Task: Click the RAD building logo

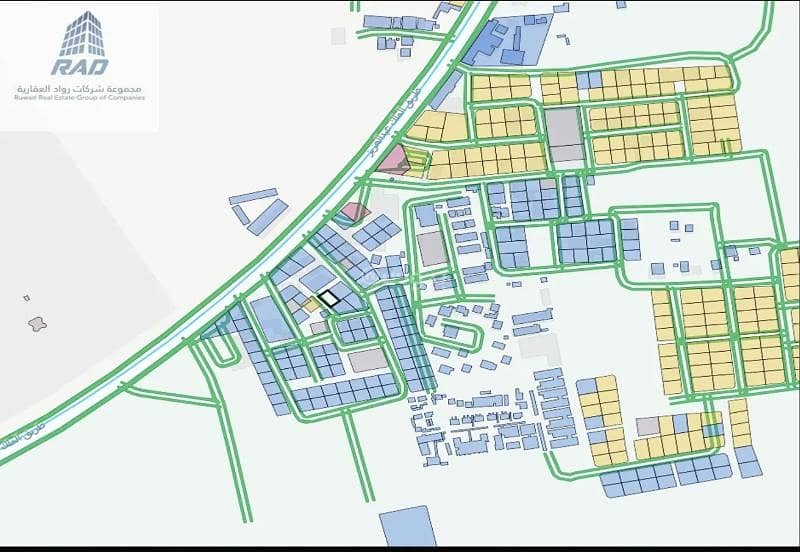Action: [80, 43]
